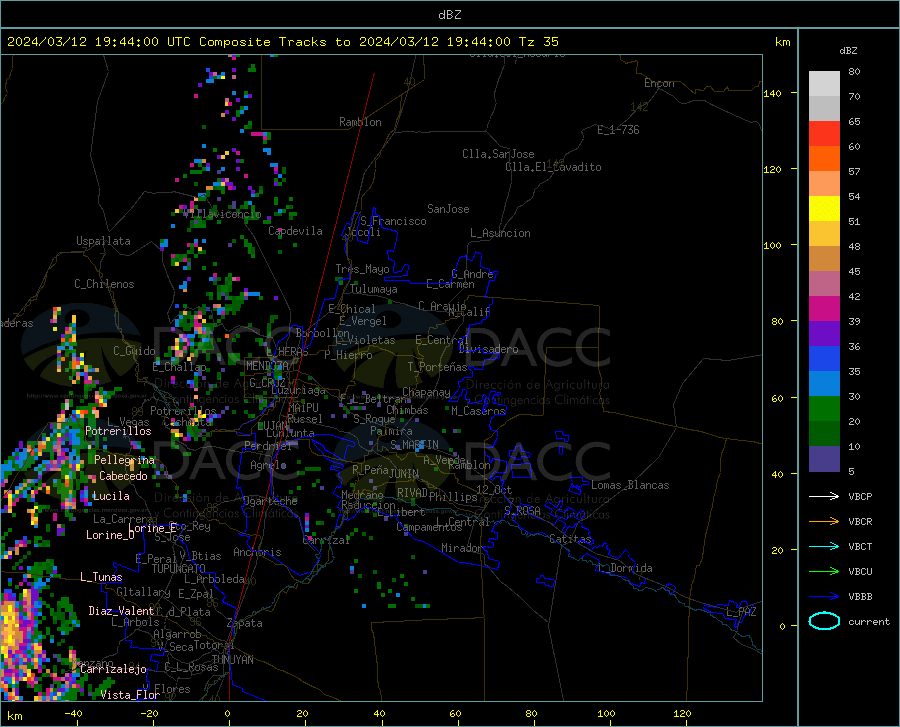Screen dimensions: 900x727
Task: Click the Clla.SanJose label
Action: [x=498, y=154]
